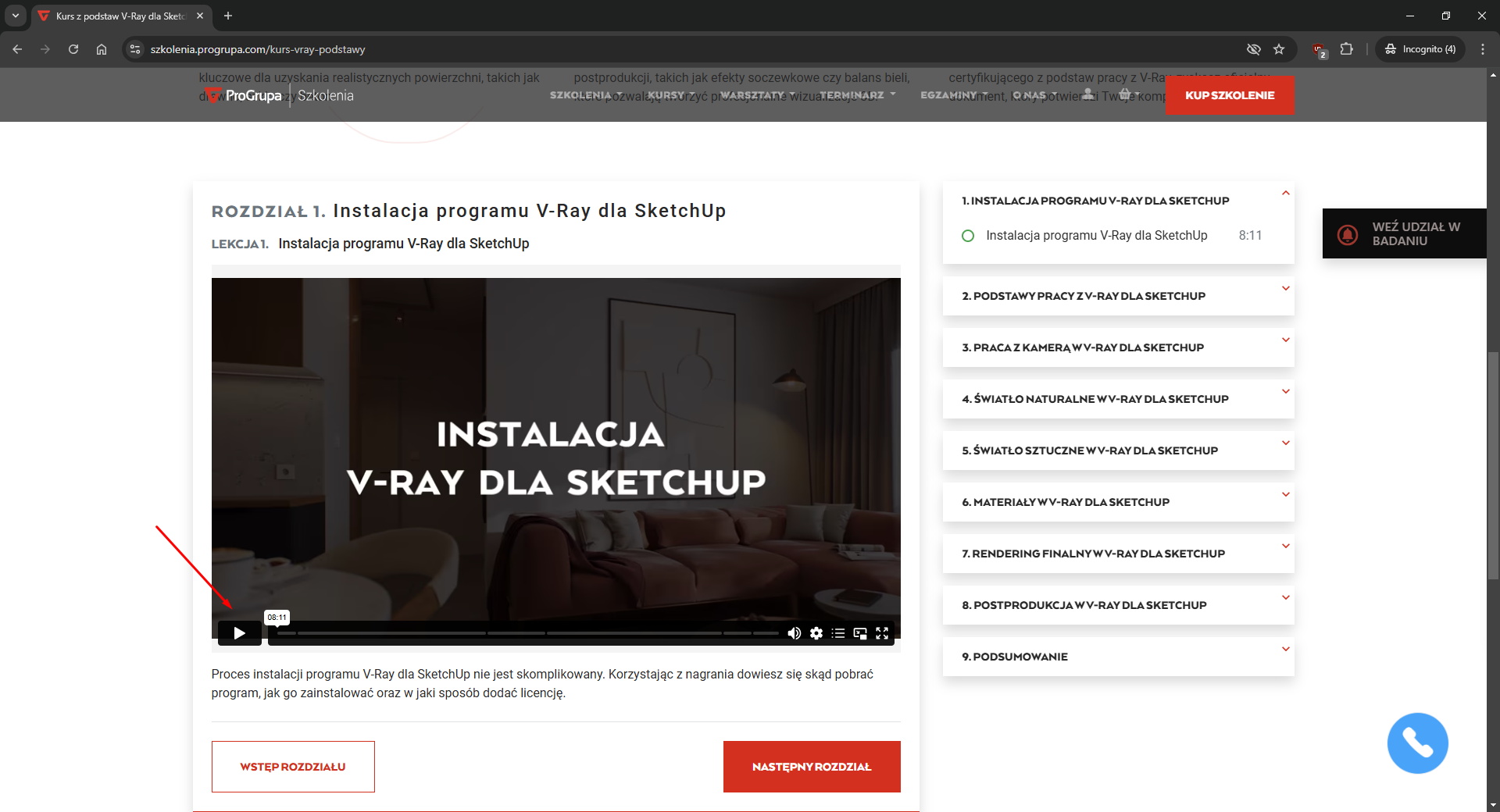Go forward in browser history
This screenshot has height=812, width=1500.
click(x=45, y=49)
